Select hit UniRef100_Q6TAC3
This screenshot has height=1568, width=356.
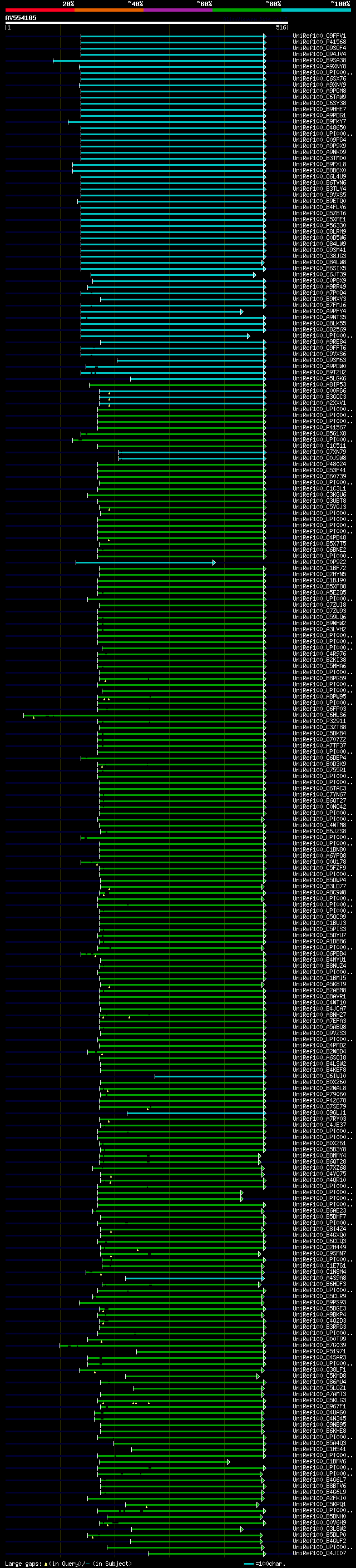point(319,788)
